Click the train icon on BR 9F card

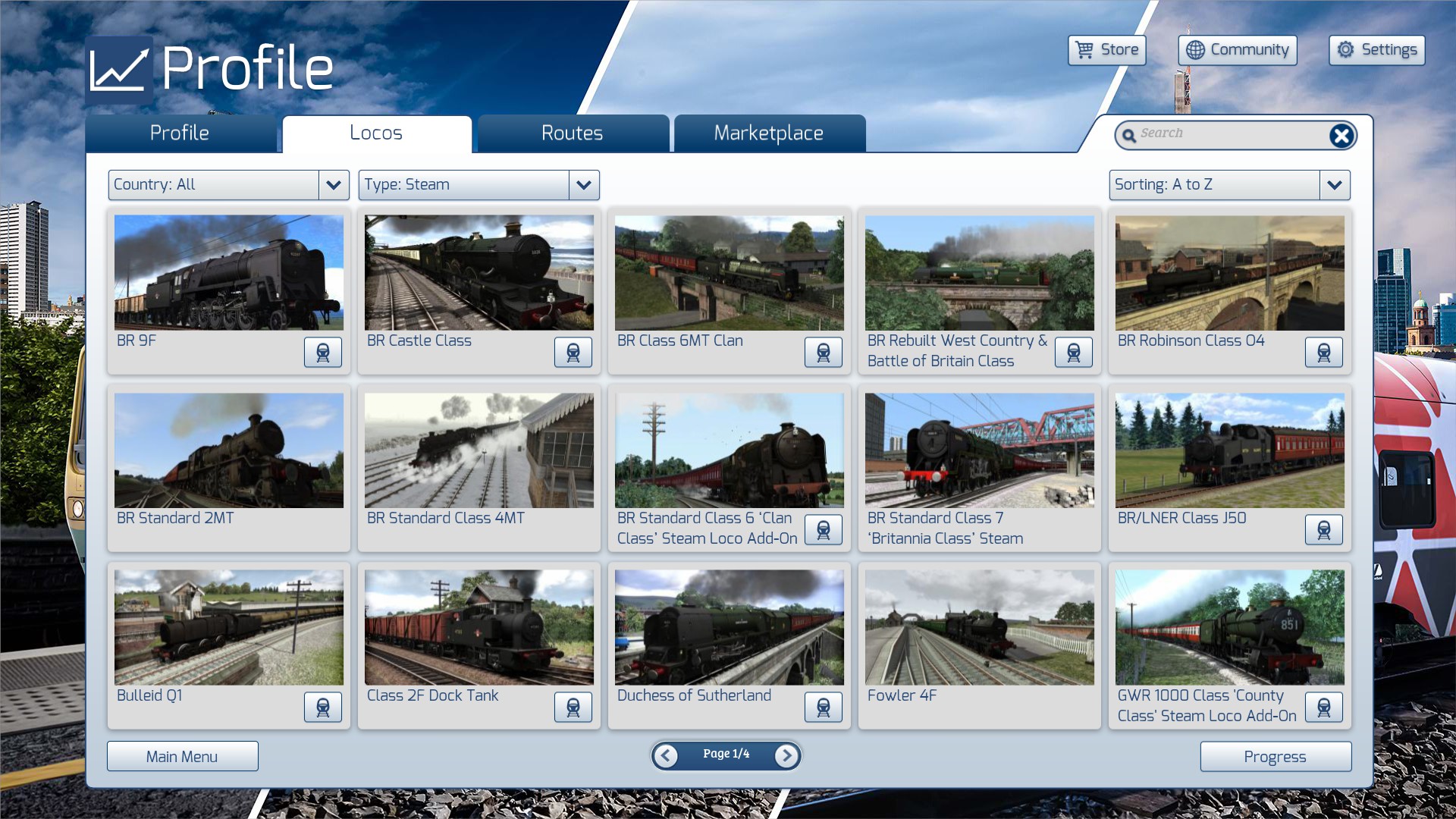click(x=323, y=353)
